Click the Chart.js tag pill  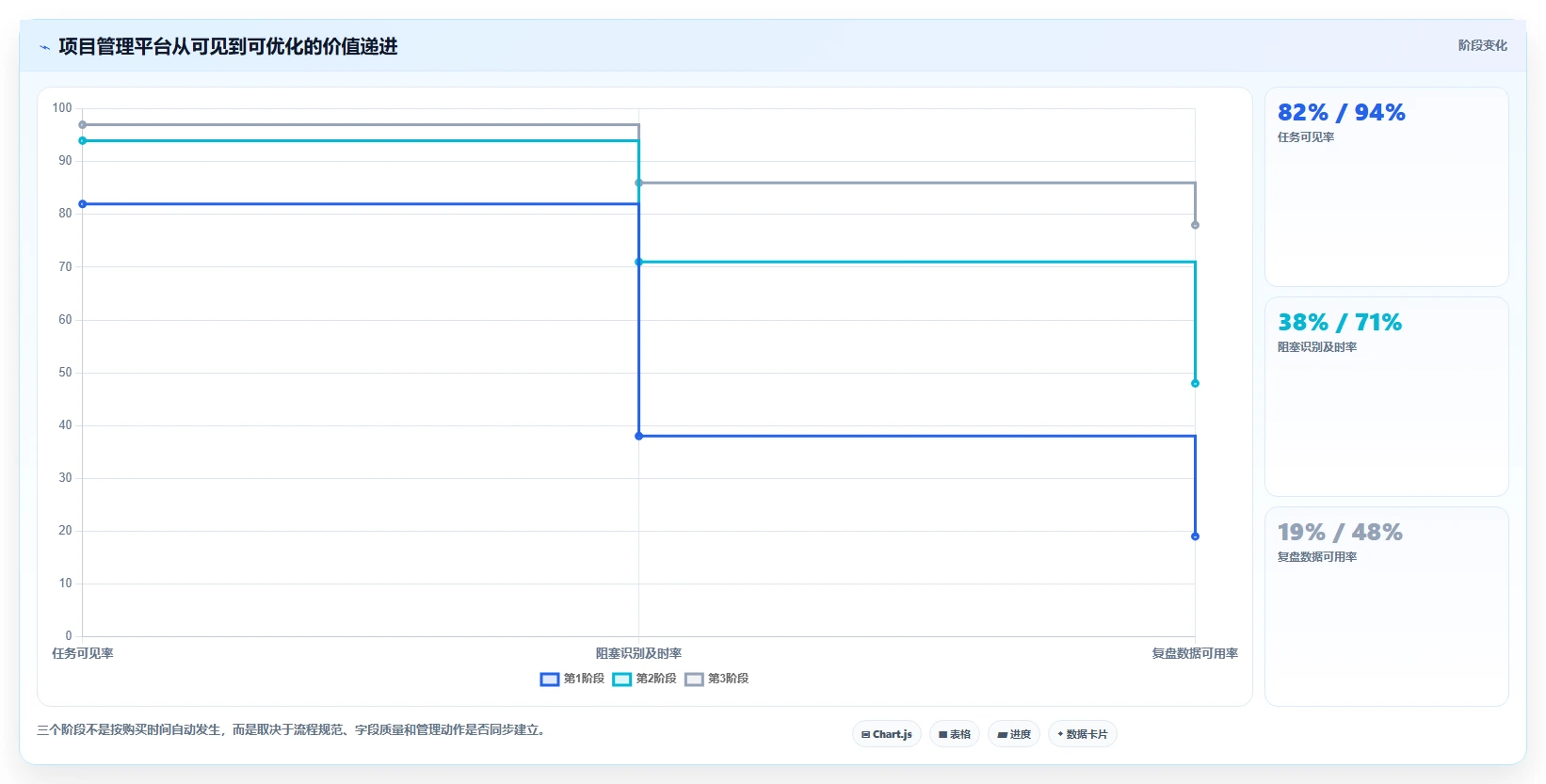[x=886, y=734]
